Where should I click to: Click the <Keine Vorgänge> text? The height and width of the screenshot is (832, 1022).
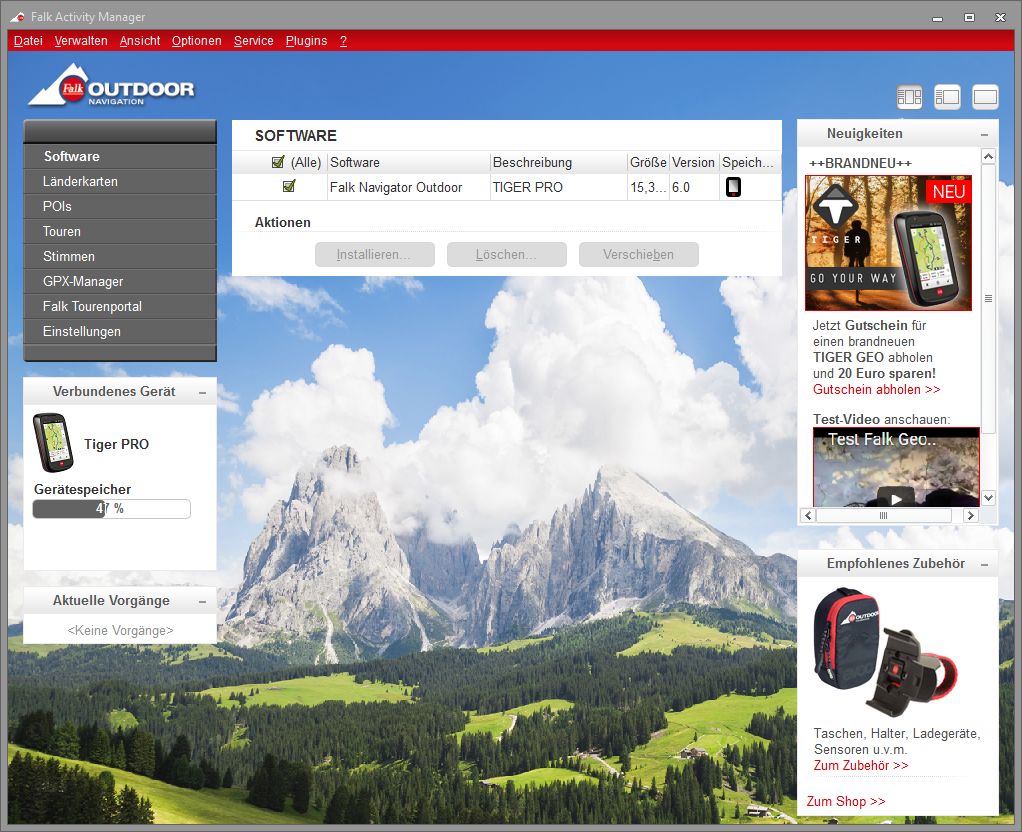120,631
